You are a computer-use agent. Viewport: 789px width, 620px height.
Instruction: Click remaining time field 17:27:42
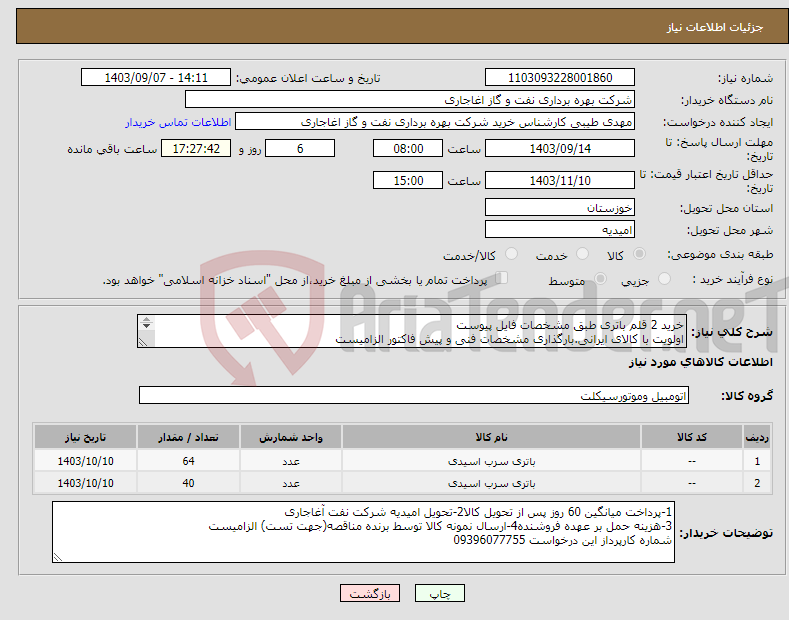196,148
